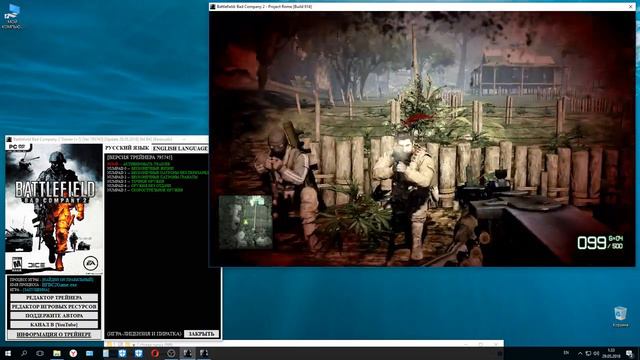640x360 pixels.
Task: Switch trainer to ENGLISH LANGUAGE tab
Action: coord(180,149)
